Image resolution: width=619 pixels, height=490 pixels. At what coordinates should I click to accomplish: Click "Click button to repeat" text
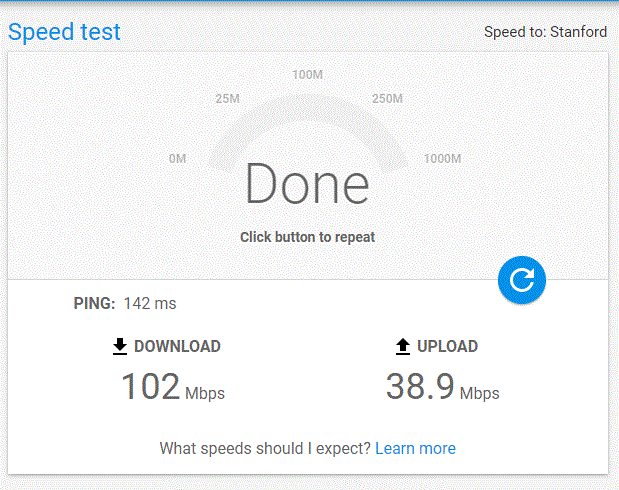[x=307, y=237]
